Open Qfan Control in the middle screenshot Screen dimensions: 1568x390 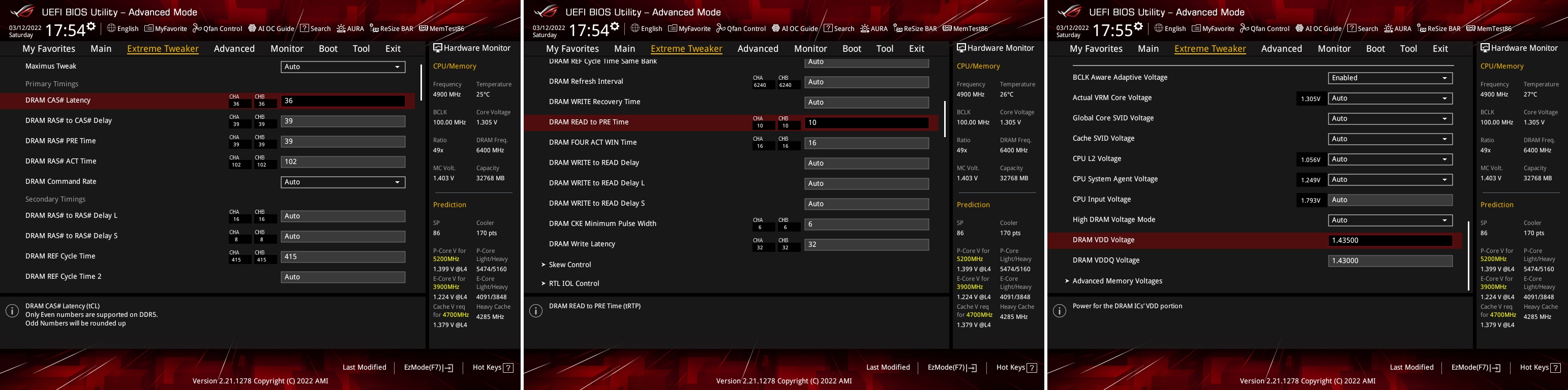[x=741, y=28]
